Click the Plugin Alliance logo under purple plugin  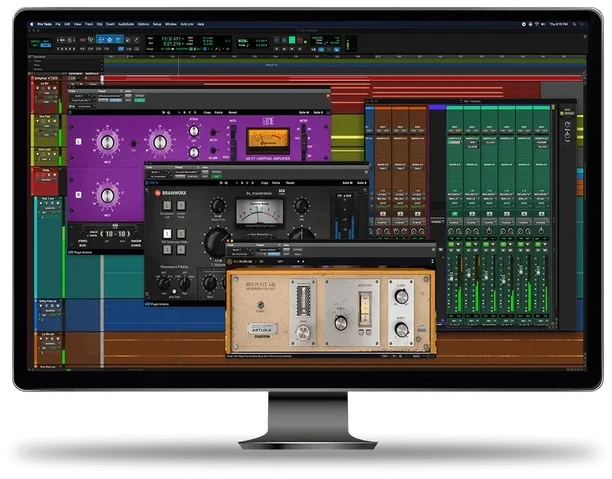tap(80, 253)
